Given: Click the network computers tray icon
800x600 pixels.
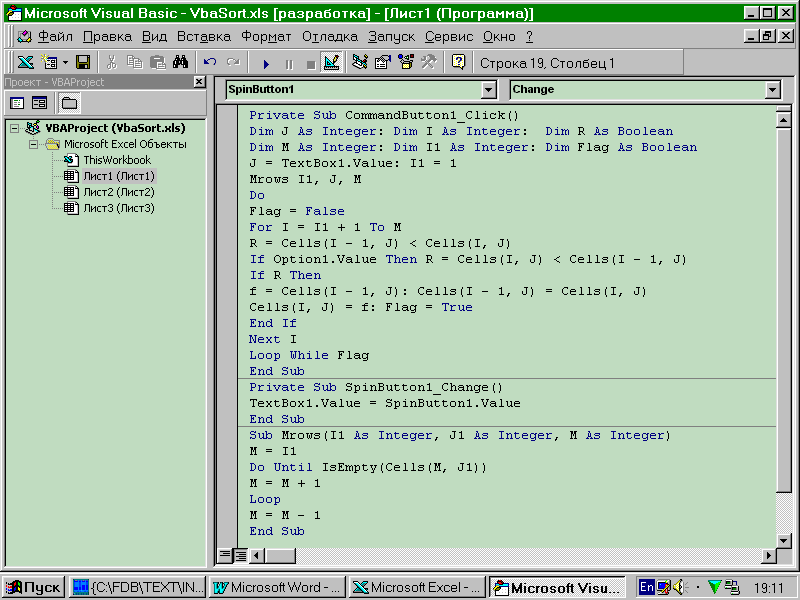Looking at the screenshot, I should pos(732,587).
